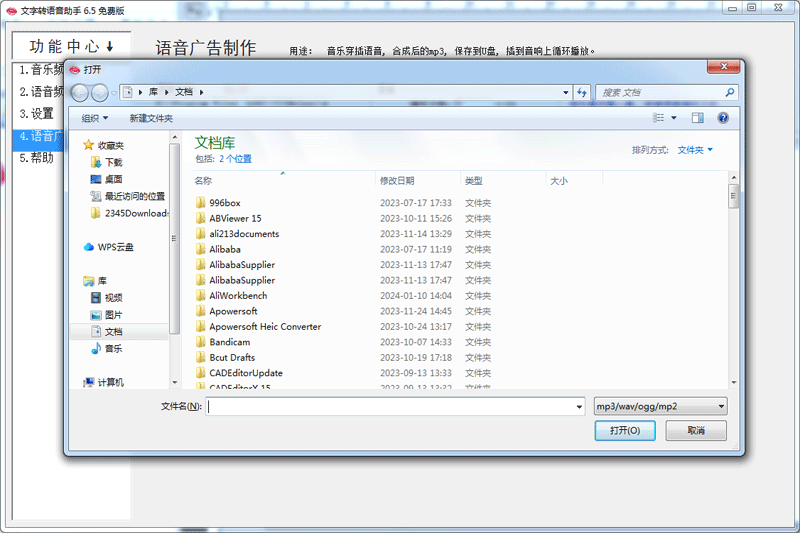Click the Back navigation arrow in Open dialog
The width and height of the screenshot is (800, 533).
tap(80, 92)
